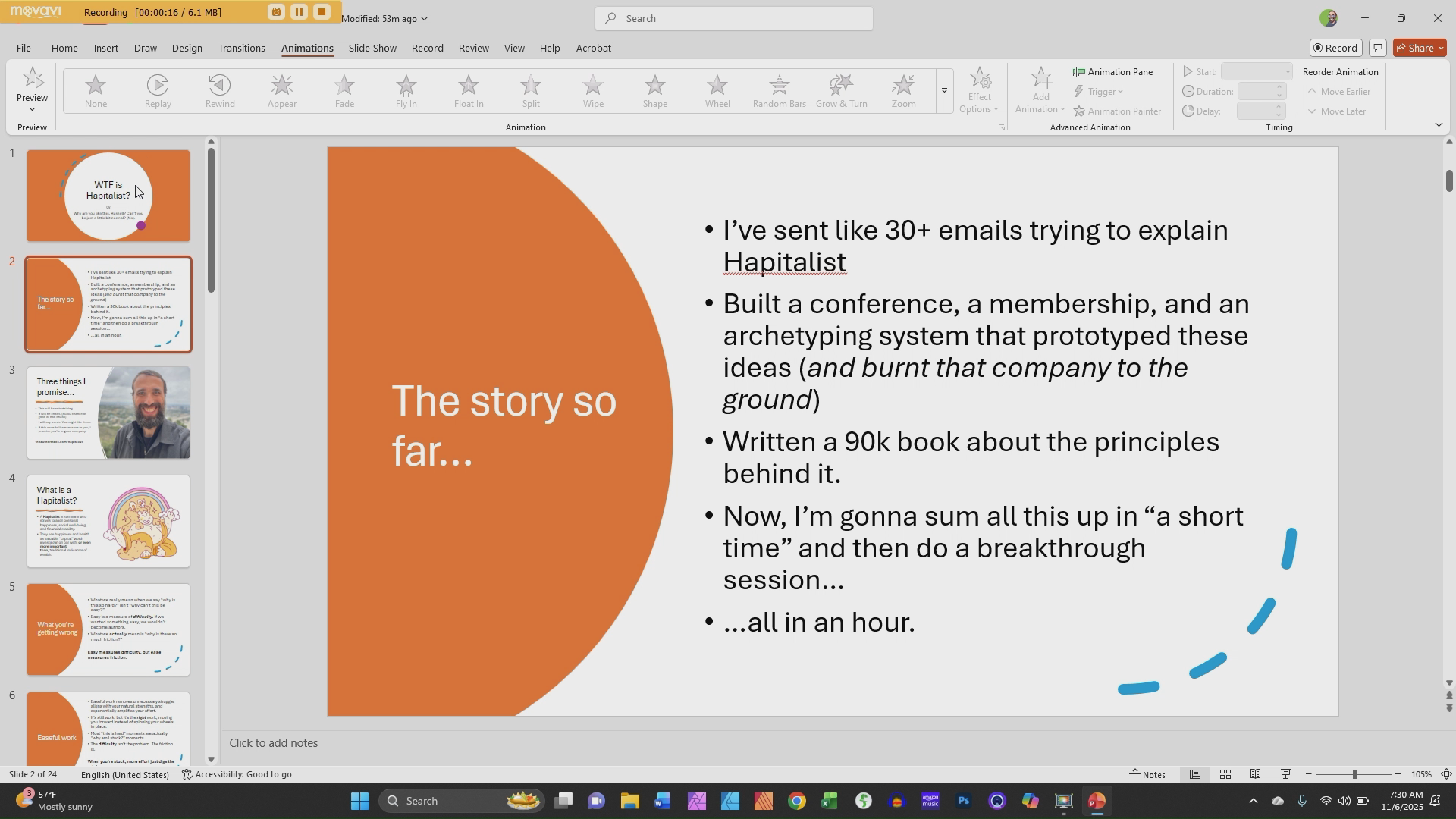The image size is (1456, 819).
Task: Click the Preview animation star icon
Action: [32, 79]
